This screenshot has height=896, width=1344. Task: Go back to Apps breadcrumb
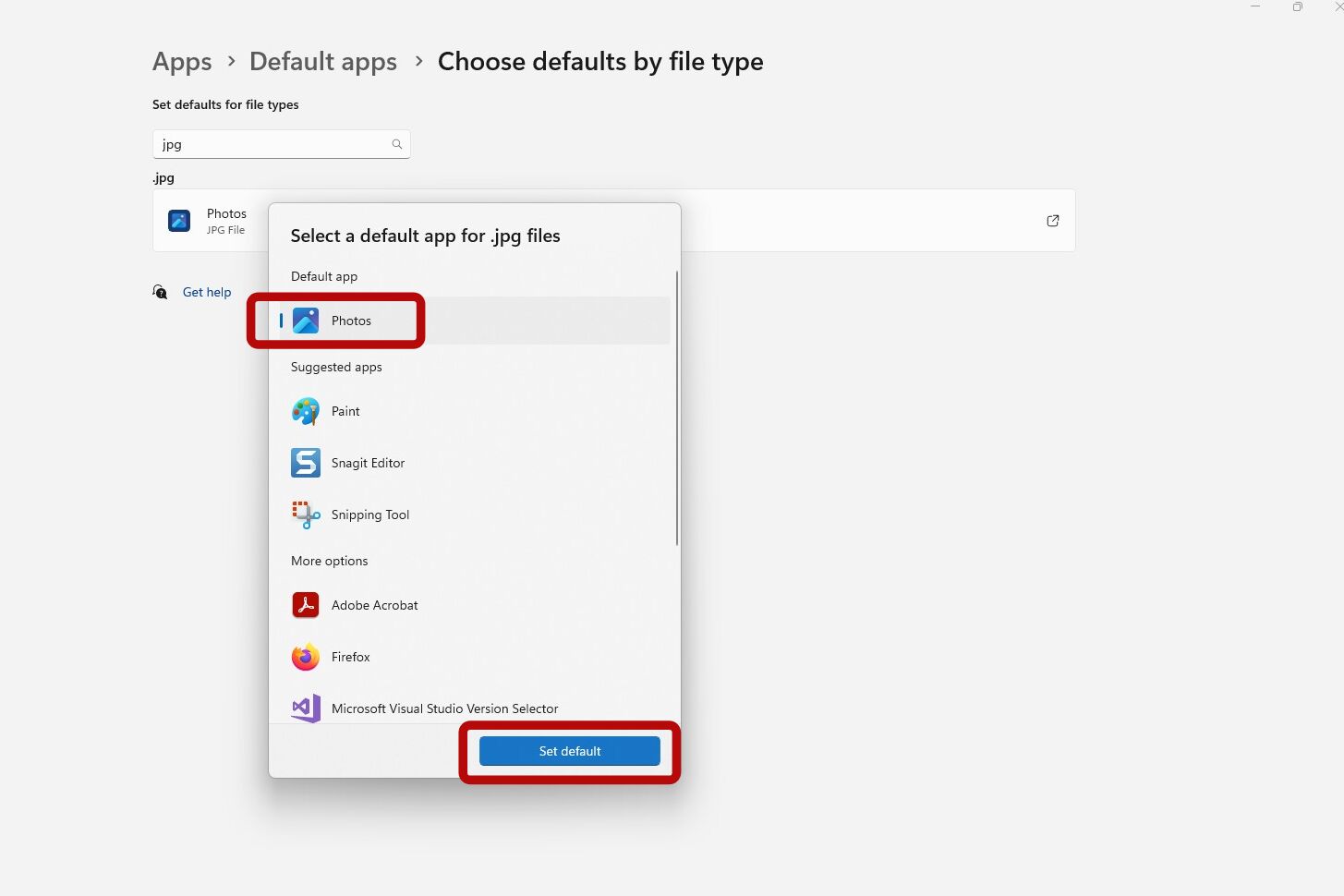coord(182,62)
